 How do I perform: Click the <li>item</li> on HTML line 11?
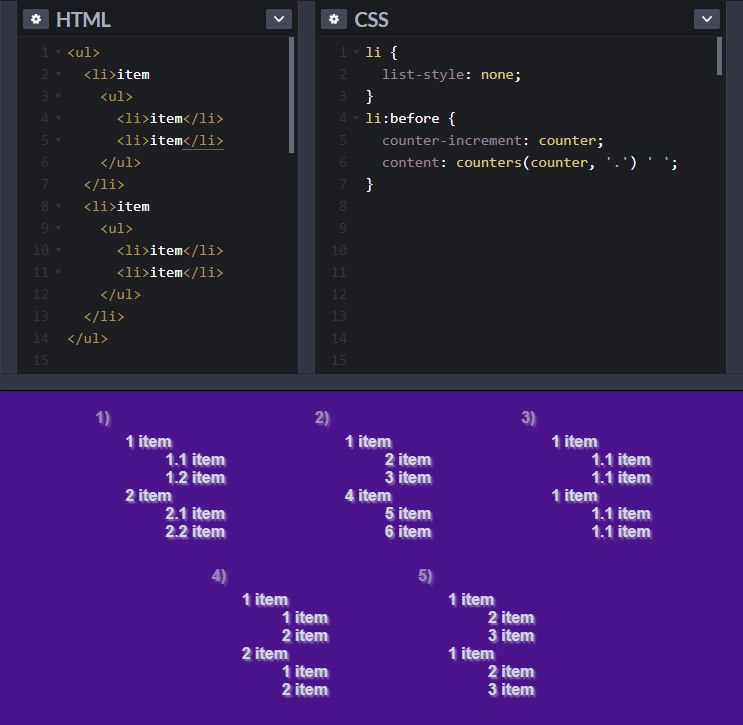[170, 272]
